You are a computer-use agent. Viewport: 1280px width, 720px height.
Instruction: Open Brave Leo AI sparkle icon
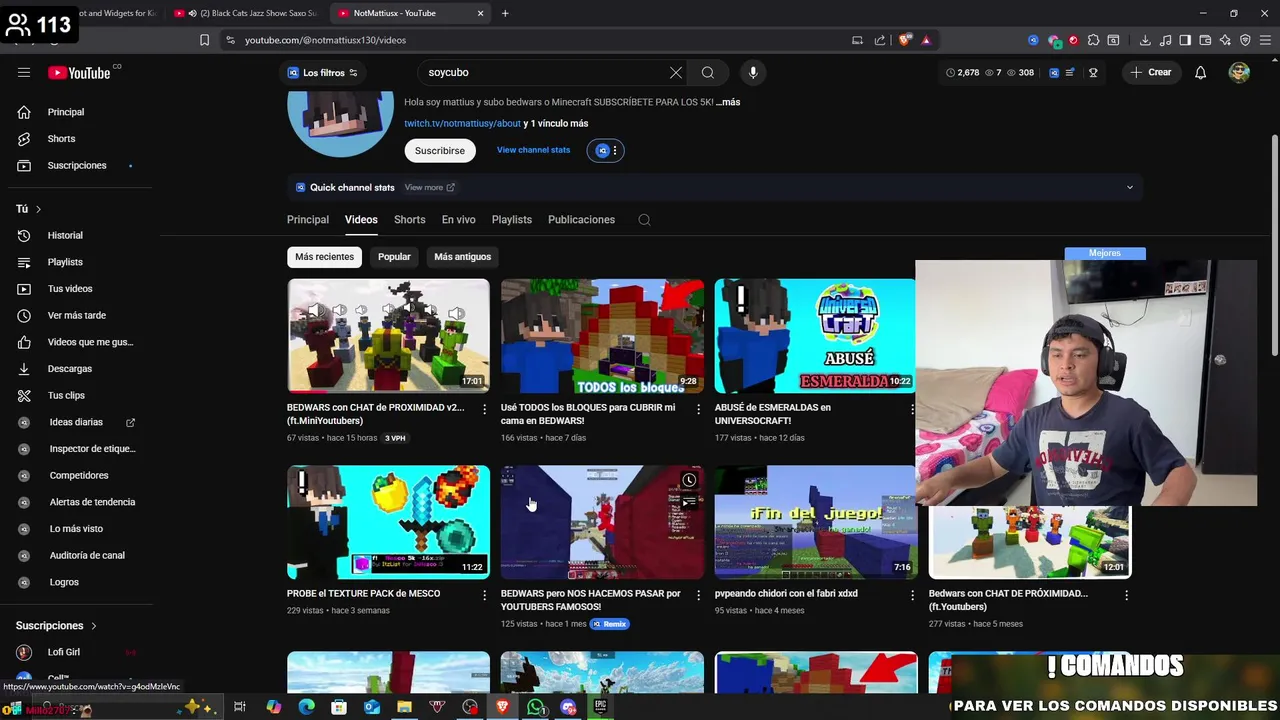click(1226, 40)
